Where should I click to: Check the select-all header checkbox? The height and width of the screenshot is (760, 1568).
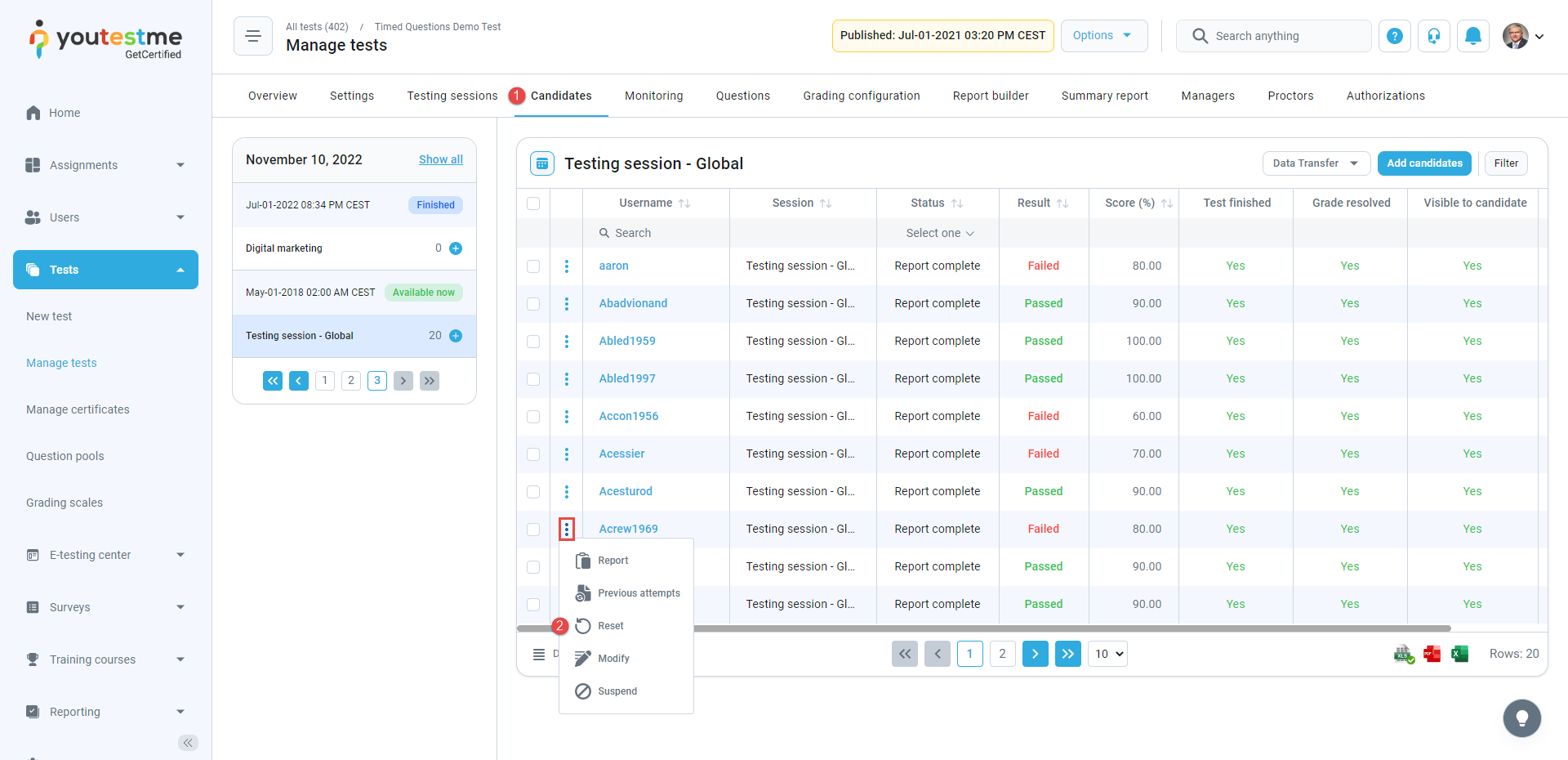click(533, 203)
